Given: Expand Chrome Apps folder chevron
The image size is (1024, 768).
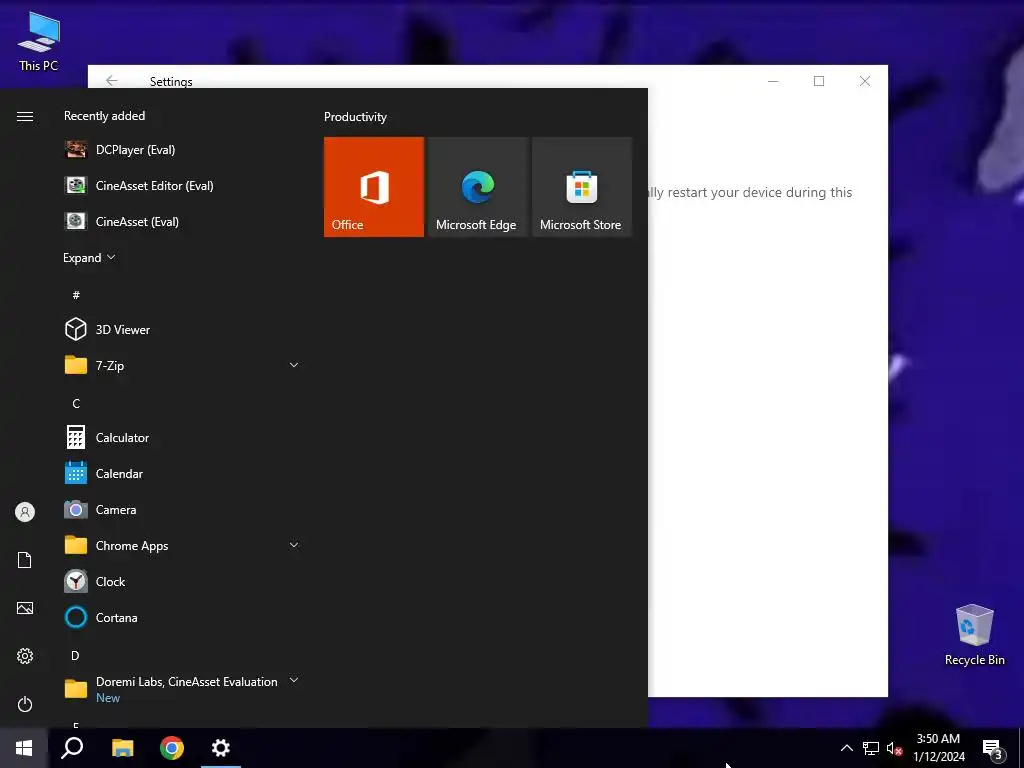Looking at the screenshot, I should (294, 545).
